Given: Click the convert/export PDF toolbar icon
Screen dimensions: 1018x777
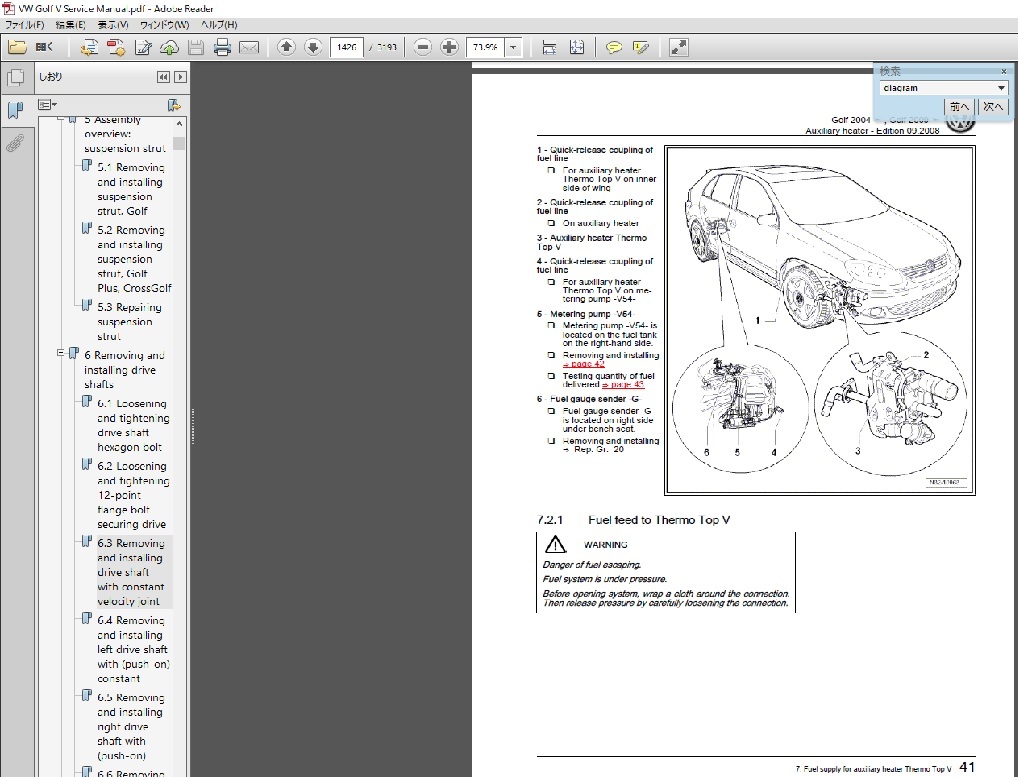Looking at the screenshot, I should 89,47.
